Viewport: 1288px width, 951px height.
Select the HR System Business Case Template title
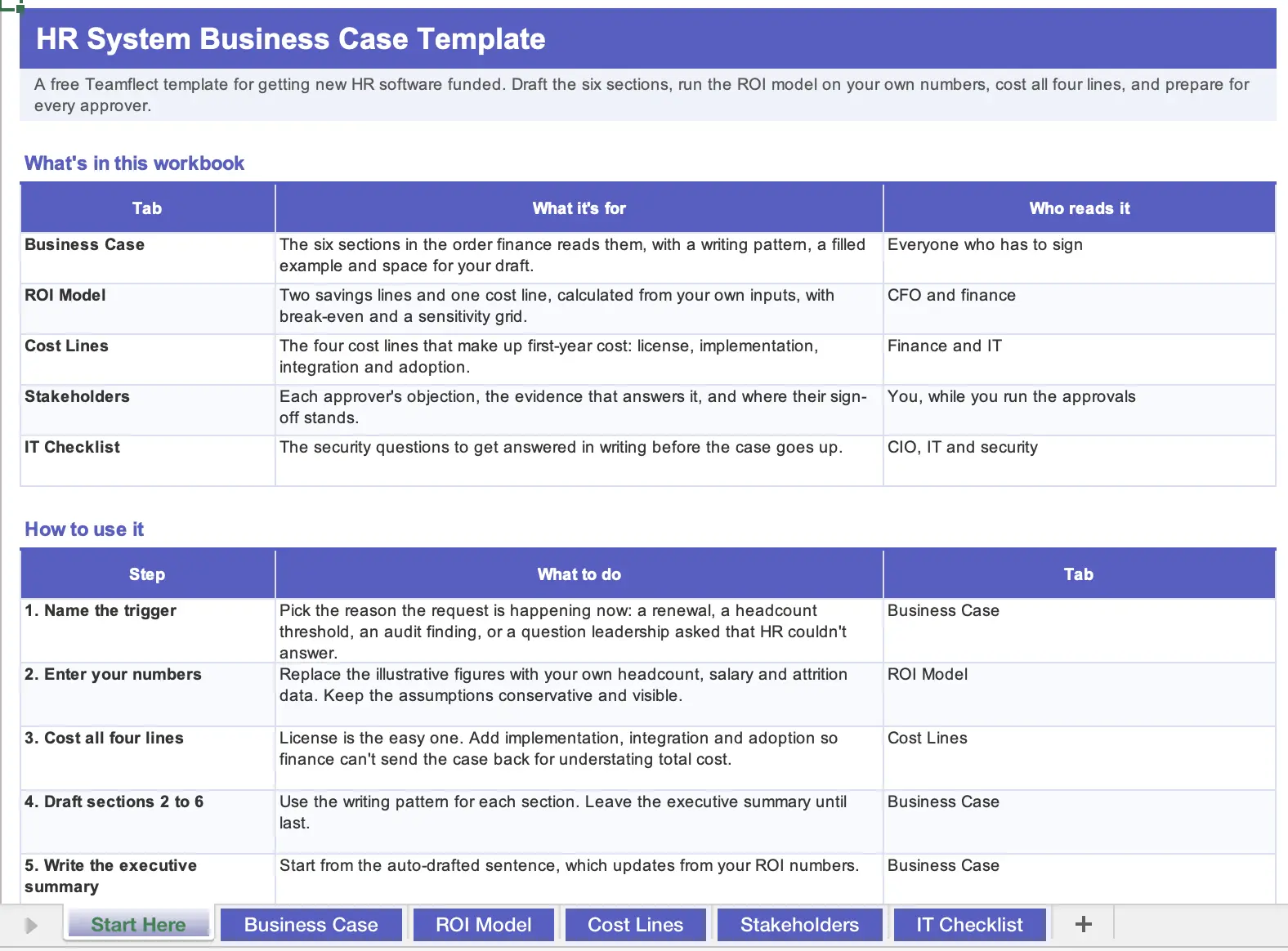click(291, 38)
